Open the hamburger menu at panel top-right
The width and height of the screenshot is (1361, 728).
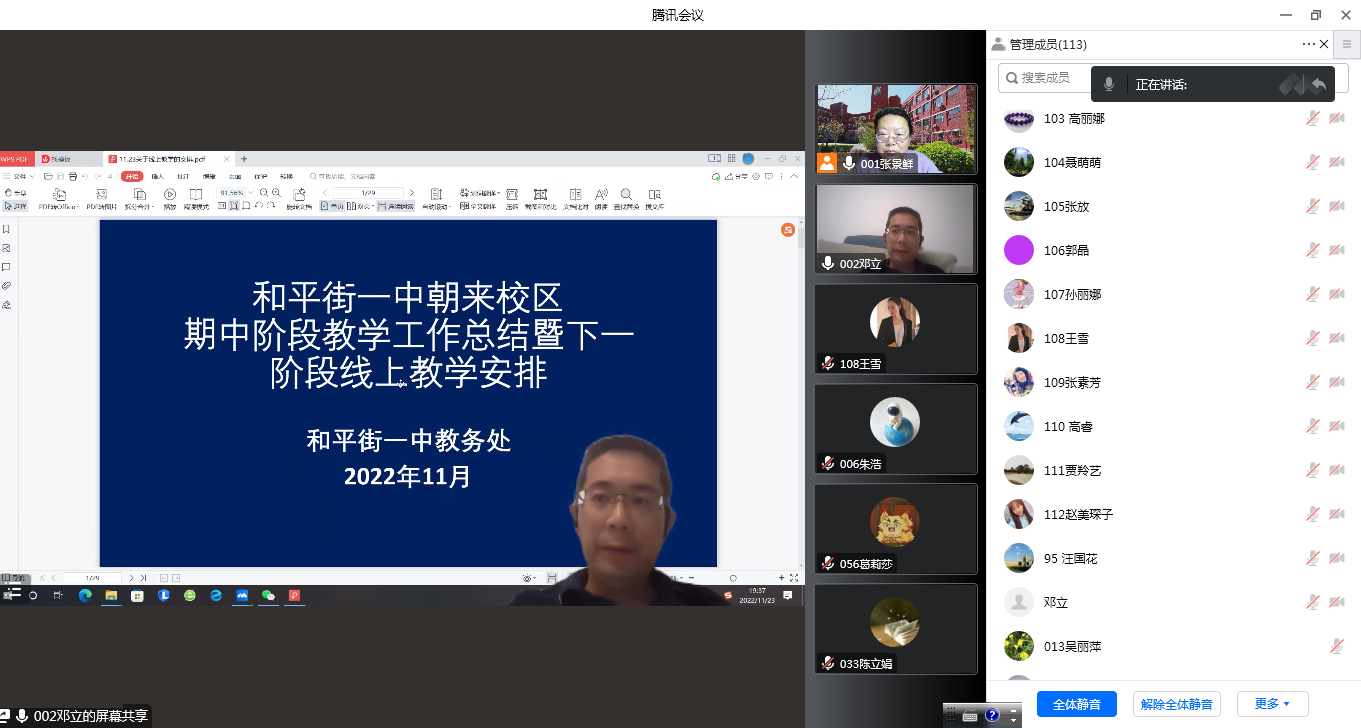[1347, 44]
